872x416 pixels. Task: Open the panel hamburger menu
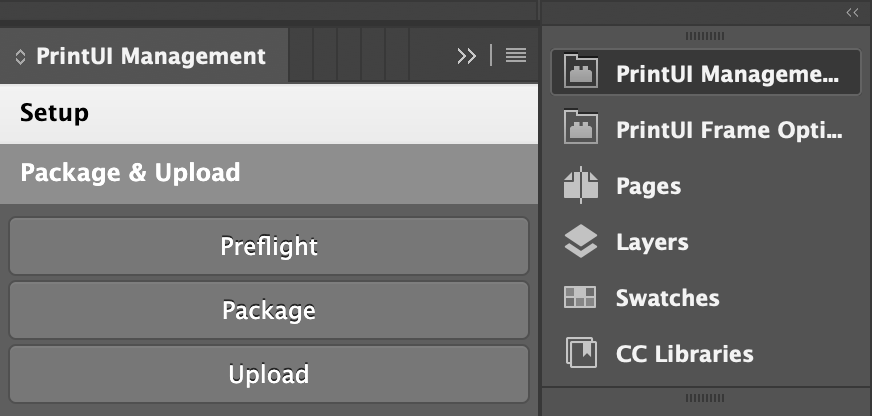pos(516,56)
